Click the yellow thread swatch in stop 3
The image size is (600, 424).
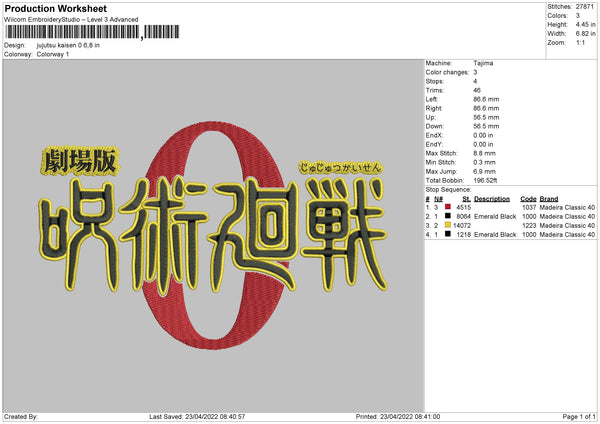[x=448, y=225]
